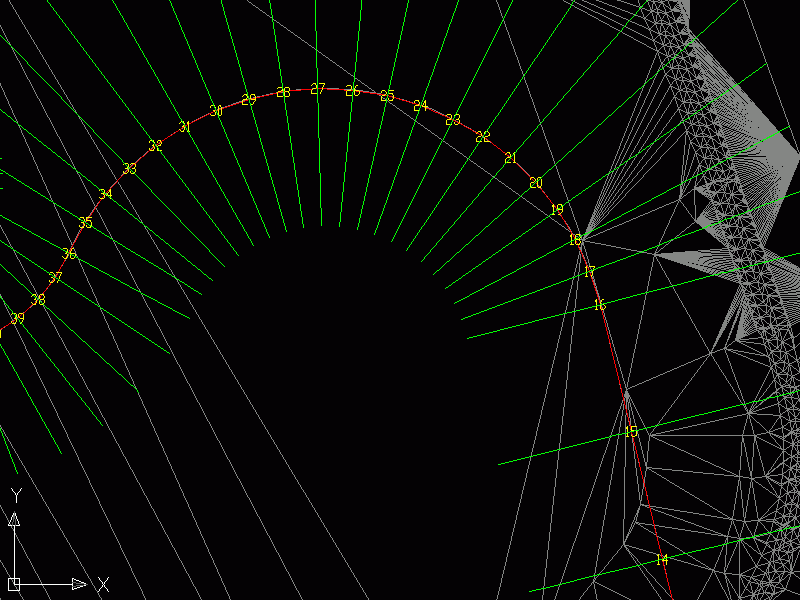Select station label 17

(589, 271)
